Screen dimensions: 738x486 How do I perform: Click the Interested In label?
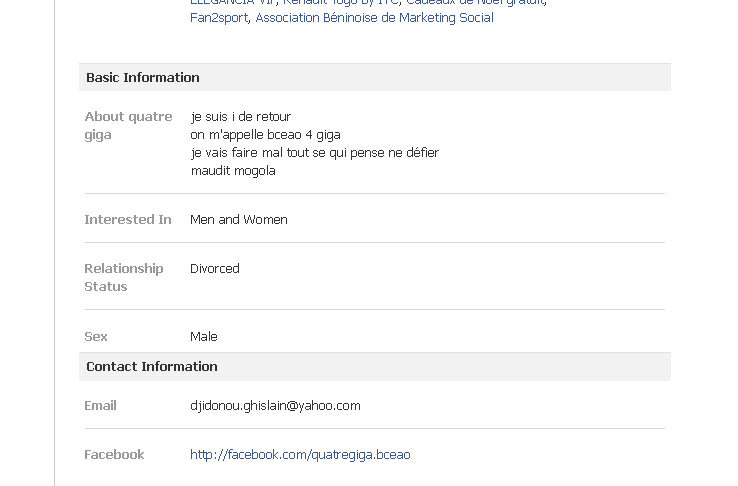(x=128, y=219)
